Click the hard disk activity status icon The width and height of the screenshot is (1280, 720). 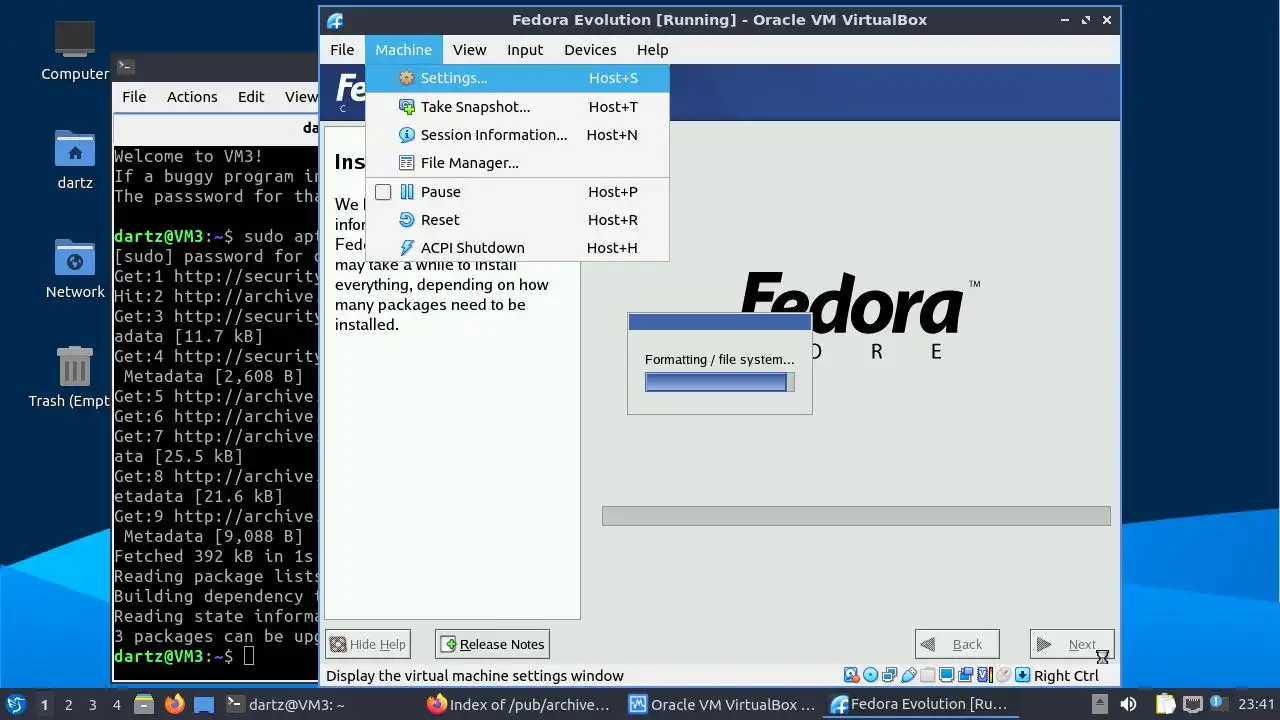click(x=851, y=675)
